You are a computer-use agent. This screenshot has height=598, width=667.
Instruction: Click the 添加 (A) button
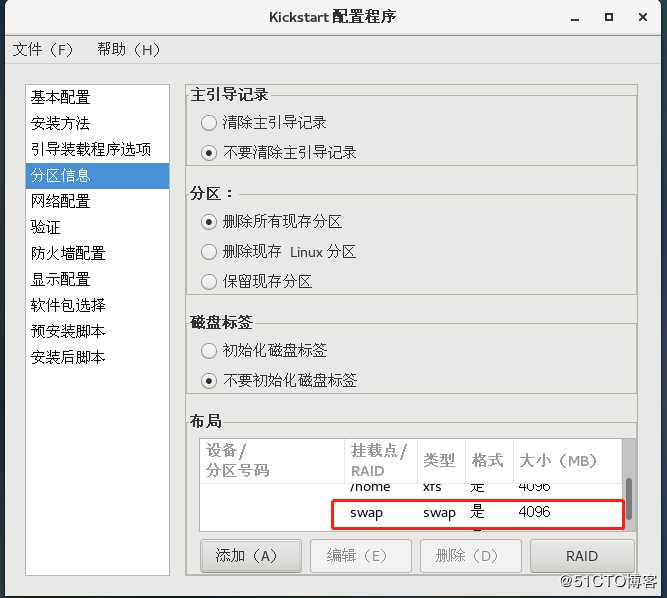coord(251,556)
